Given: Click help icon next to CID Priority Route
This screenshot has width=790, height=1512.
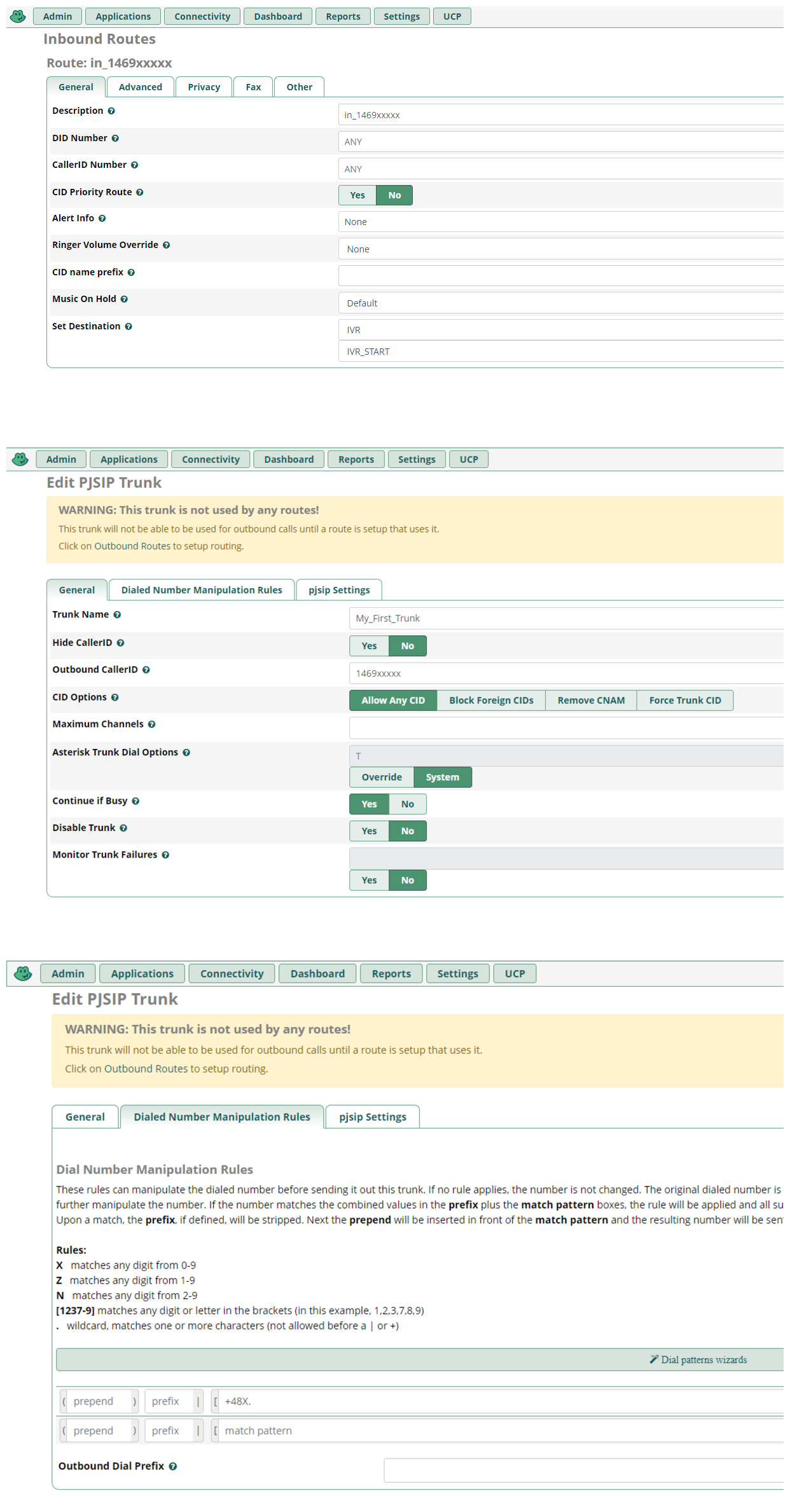Looking at the screenshot, I should click(140, 192).
